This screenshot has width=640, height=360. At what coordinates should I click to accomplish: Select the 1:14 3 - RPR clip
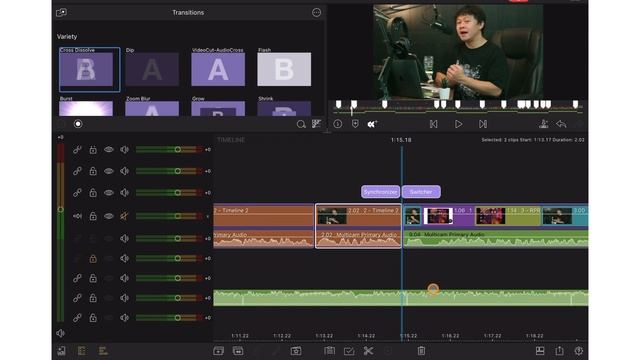coord(508,215)
